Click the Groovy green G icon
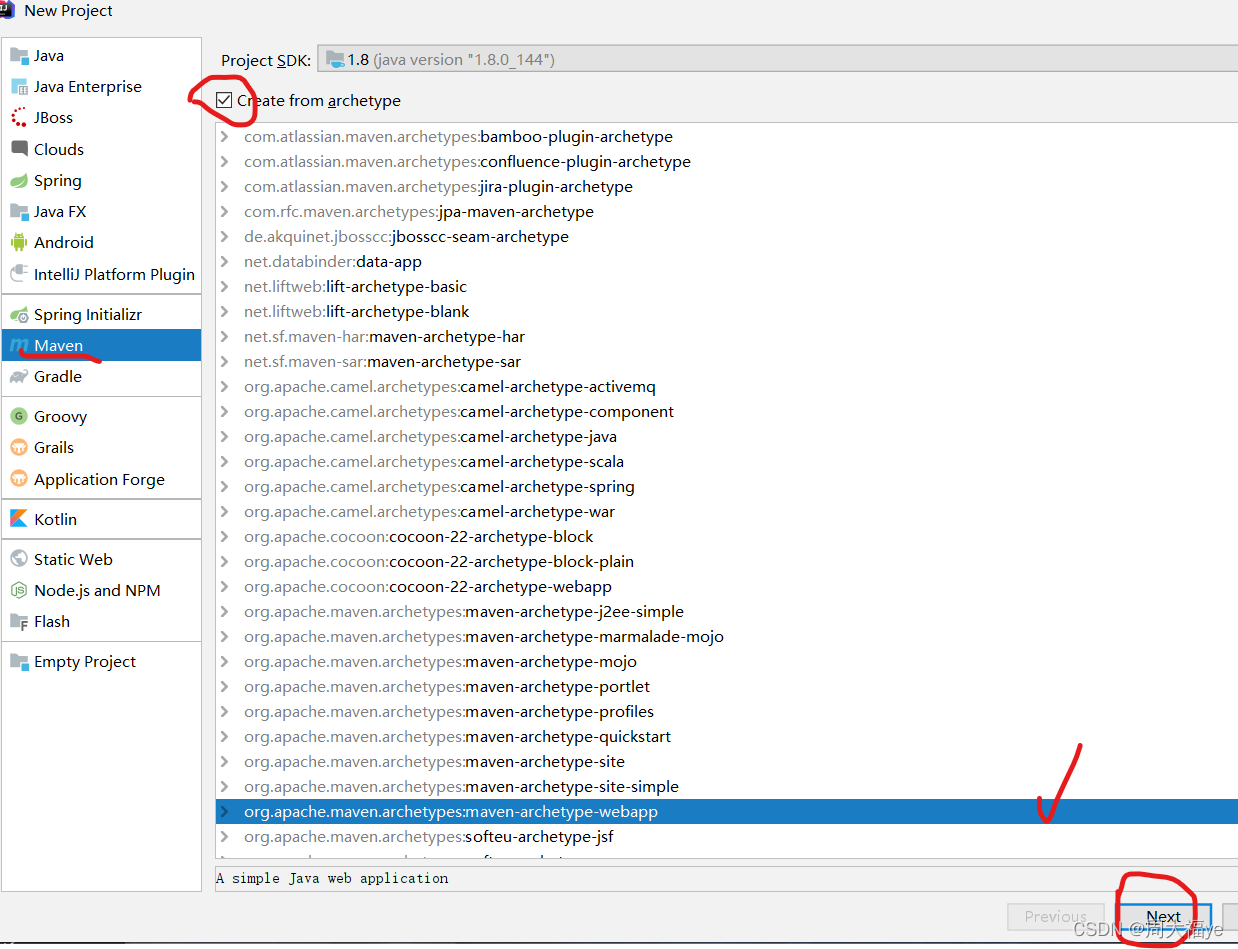This screenshot has width=1238, height=949. (19, 417)
